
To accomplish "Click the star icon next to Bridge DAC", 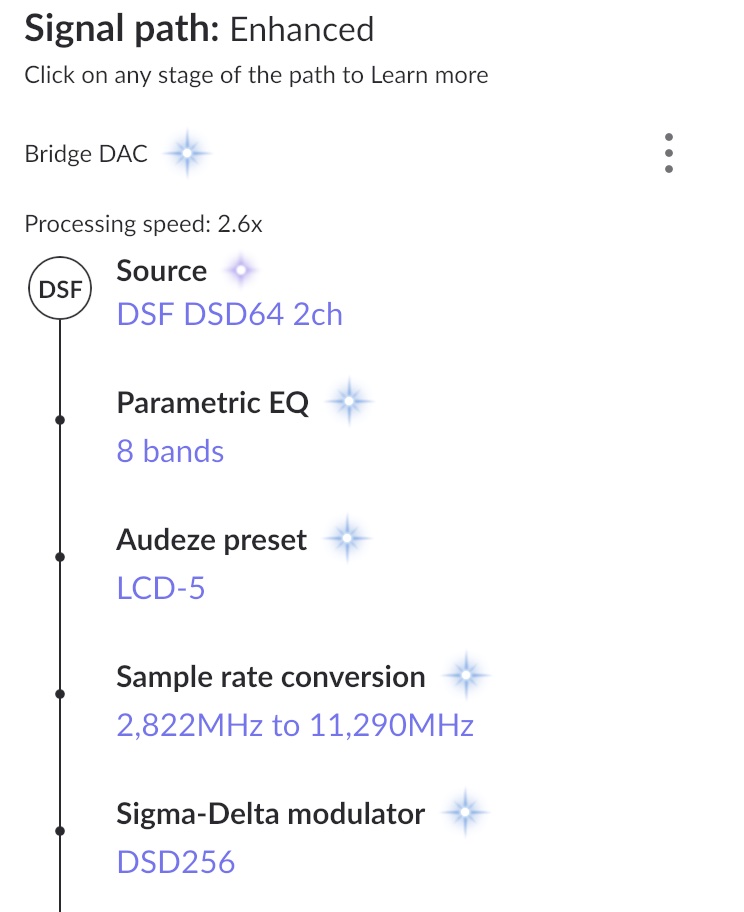I will [187, 154].
